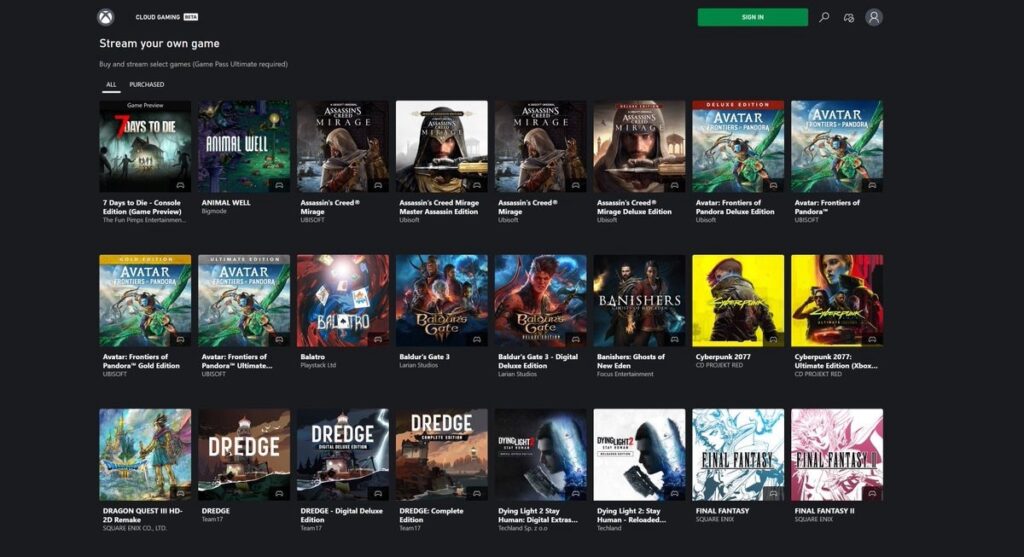This screenshot has width=1024, height=557.
Task: Click controller icon on Banishers tile
Action: point(674,340)
